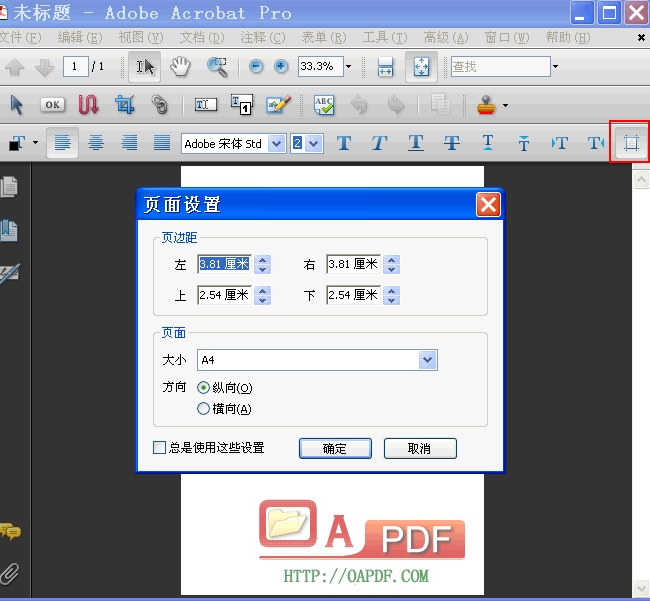Go to previous page arrow

tap(15, 67)
